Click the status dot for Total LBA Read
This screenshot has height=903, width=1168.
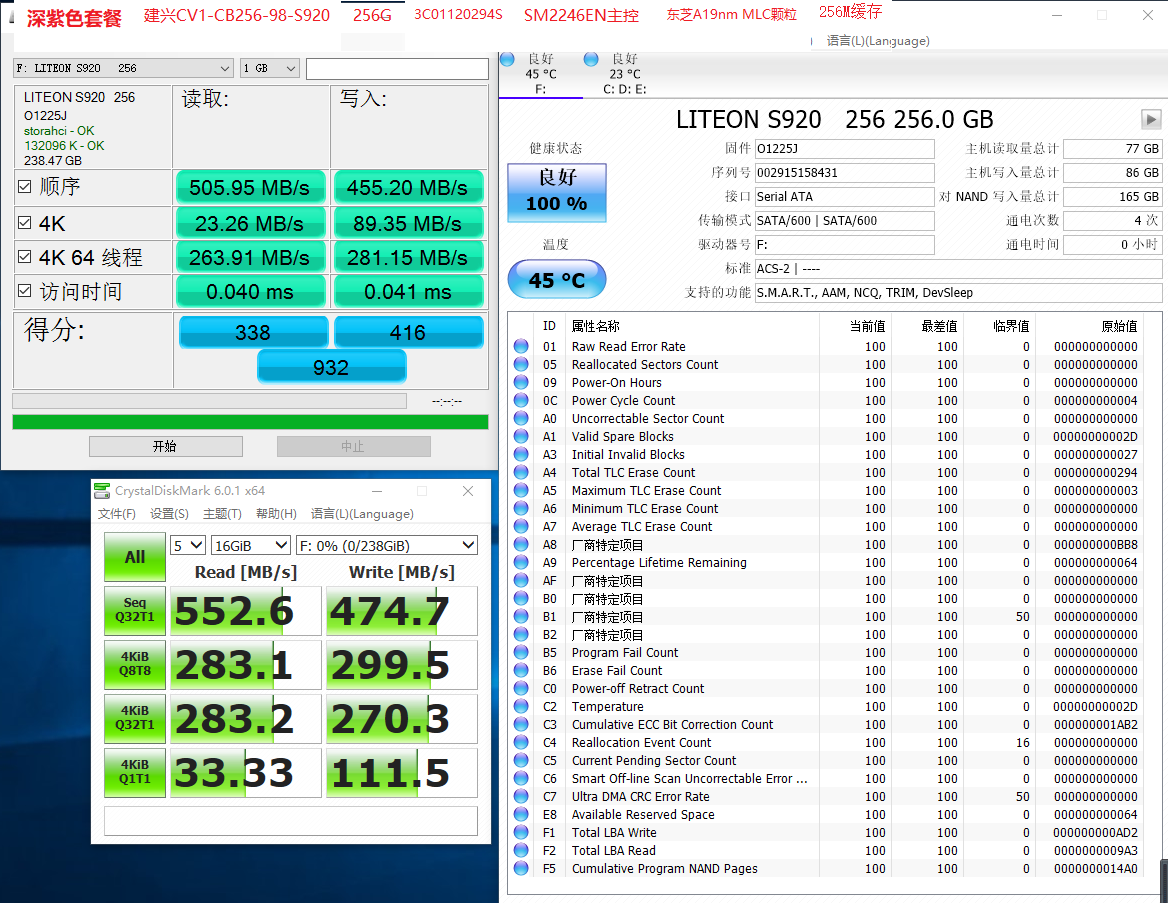pyautogui.click(x=521, y=850)
